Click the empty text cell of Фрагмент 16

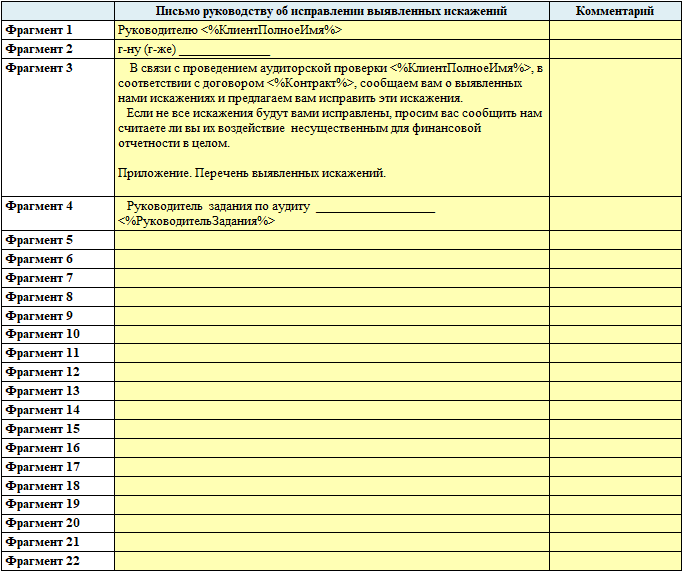(x=331, y=448)
